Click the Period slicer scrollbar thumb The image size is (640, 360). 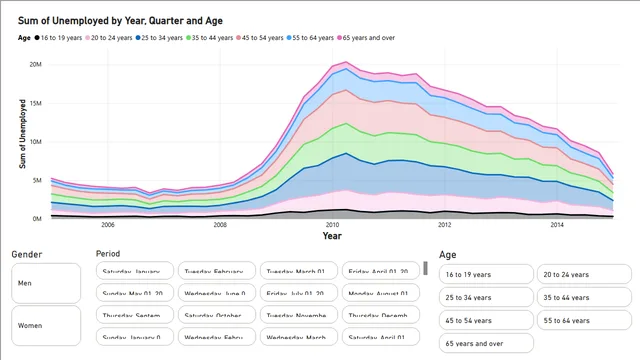pos(425,268)
